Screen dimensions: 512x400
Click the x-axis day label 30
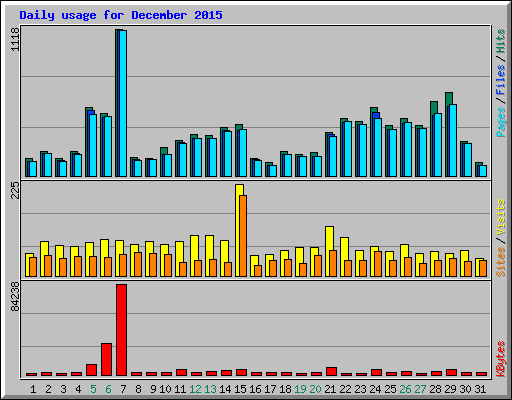coord(465,389)
